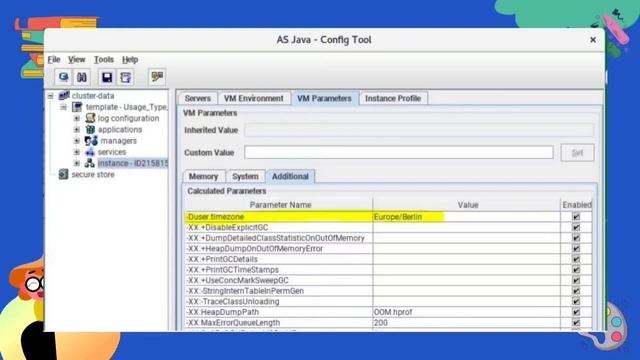Toggle Enabled checkbox for TraceClassUnloading
Image resolution: width=640 pixels, height=360 pixels.
[x=576, y=302]
